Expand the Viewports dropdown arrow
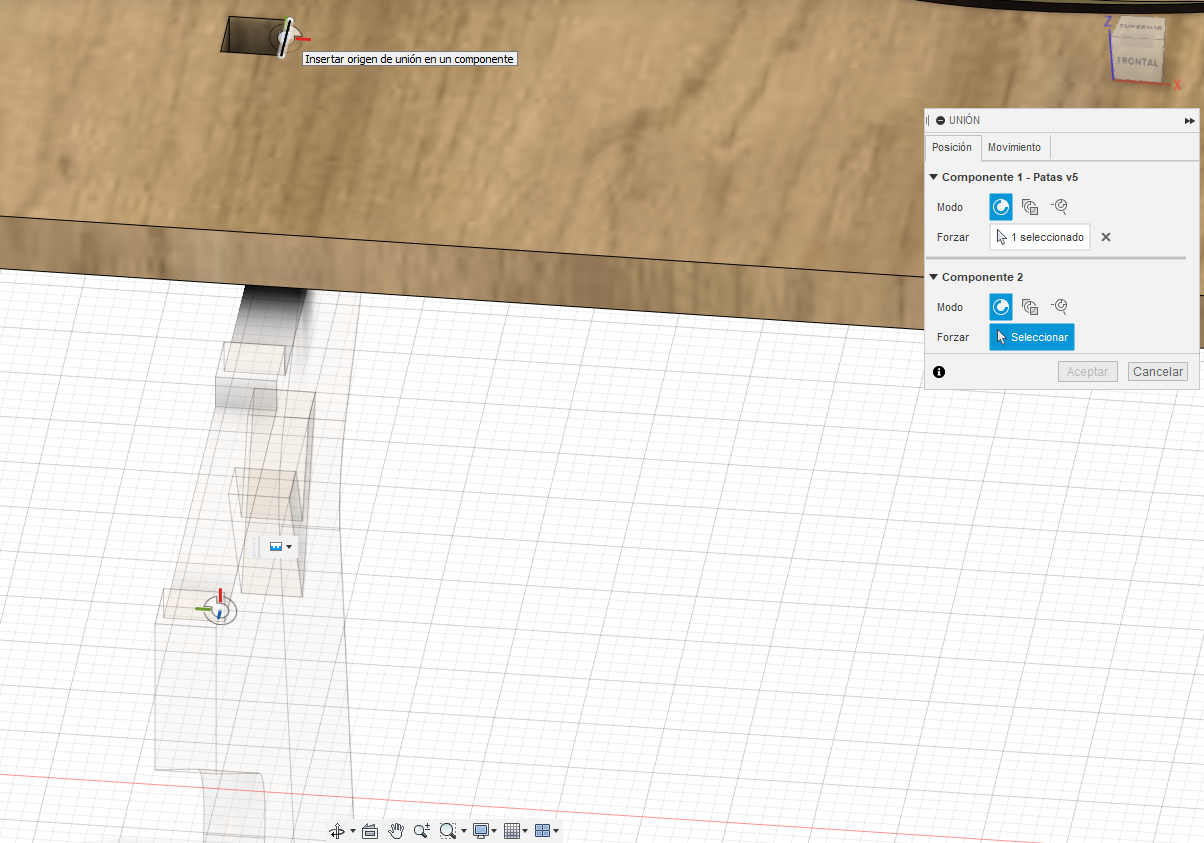The width and height of the screenshot is (1204, 843). tap(555, 832)
